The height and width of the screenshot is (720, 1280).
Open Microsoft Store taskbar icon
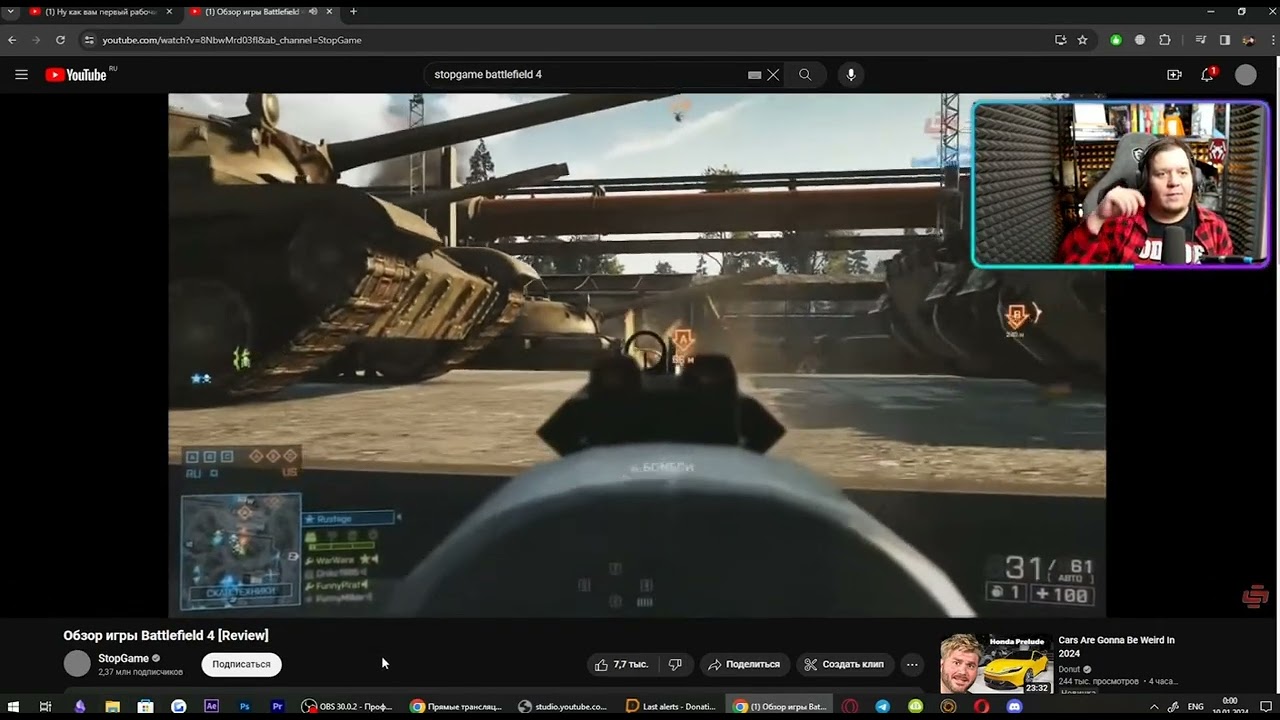pos(145,706)
